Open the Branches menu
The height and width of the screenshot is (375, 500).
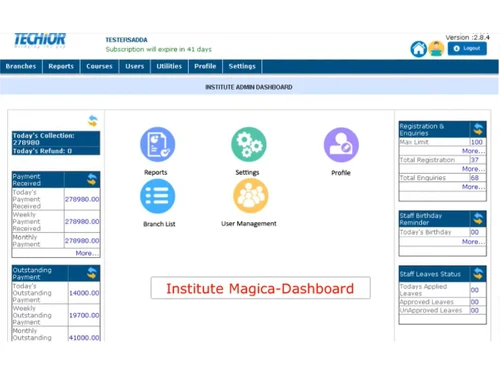coord(21,66)
